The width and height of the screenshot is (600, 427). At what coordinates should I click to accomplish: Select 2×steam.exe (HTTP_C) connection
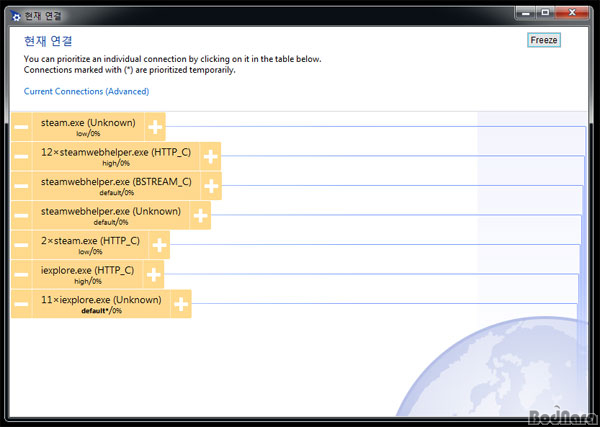[90, 244]
